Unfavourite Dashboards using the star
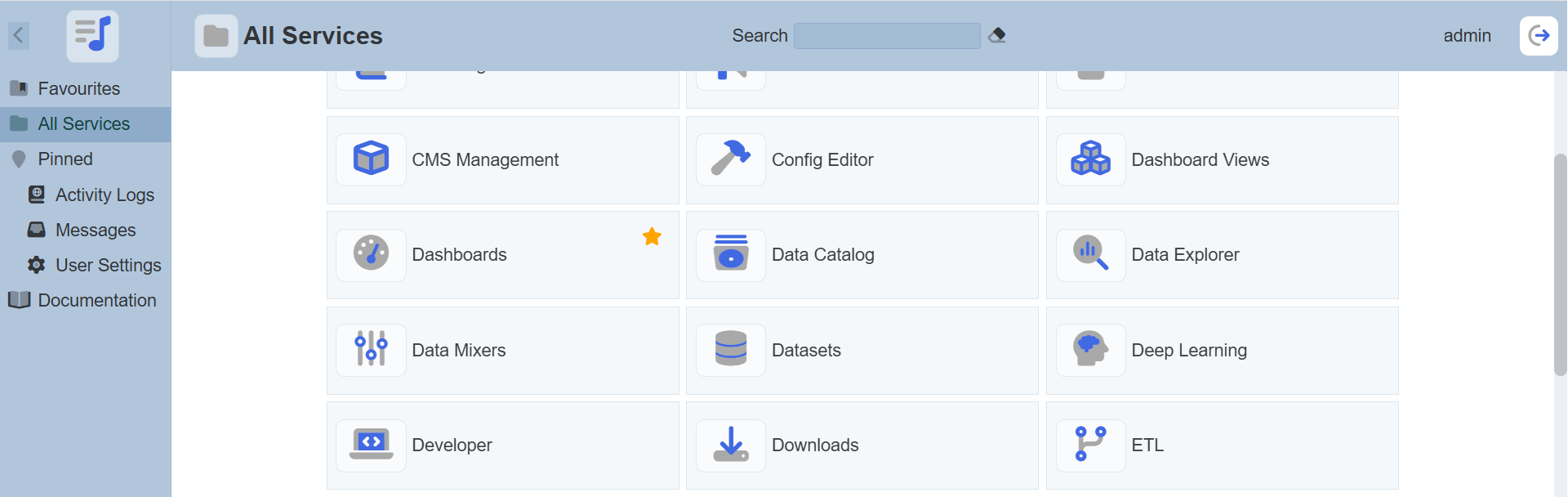The height and width of the screenshot is (497, 1568). [652, 237]
